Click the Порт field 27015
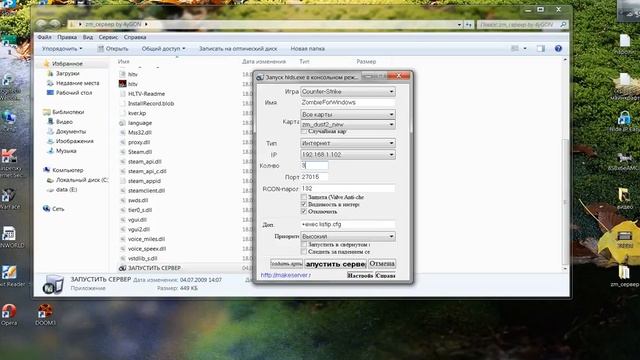 [314, 177]
